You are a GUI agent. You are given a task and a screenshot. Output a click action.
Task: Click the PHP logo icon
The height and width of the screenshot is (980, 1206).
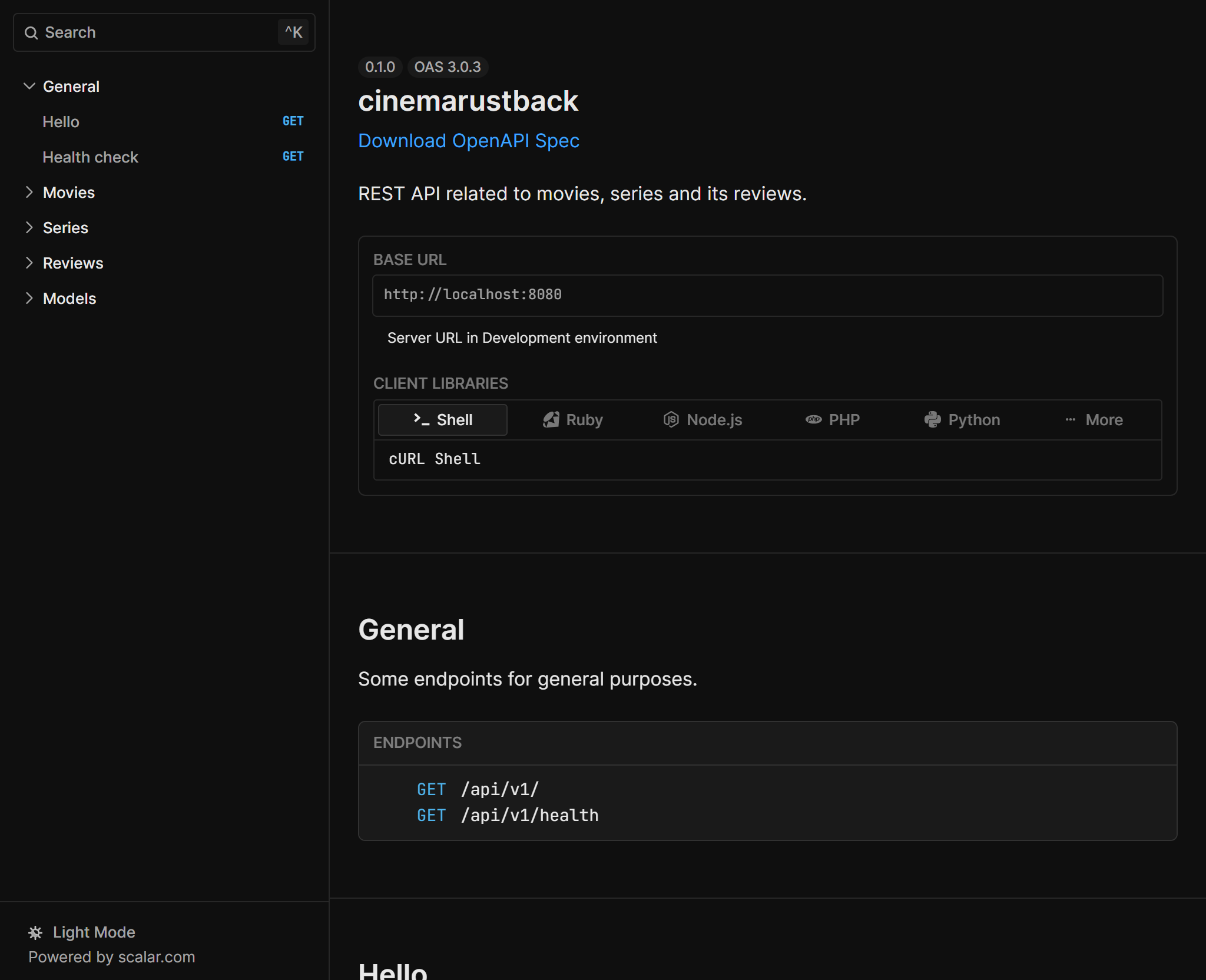(x=813, y=419)
